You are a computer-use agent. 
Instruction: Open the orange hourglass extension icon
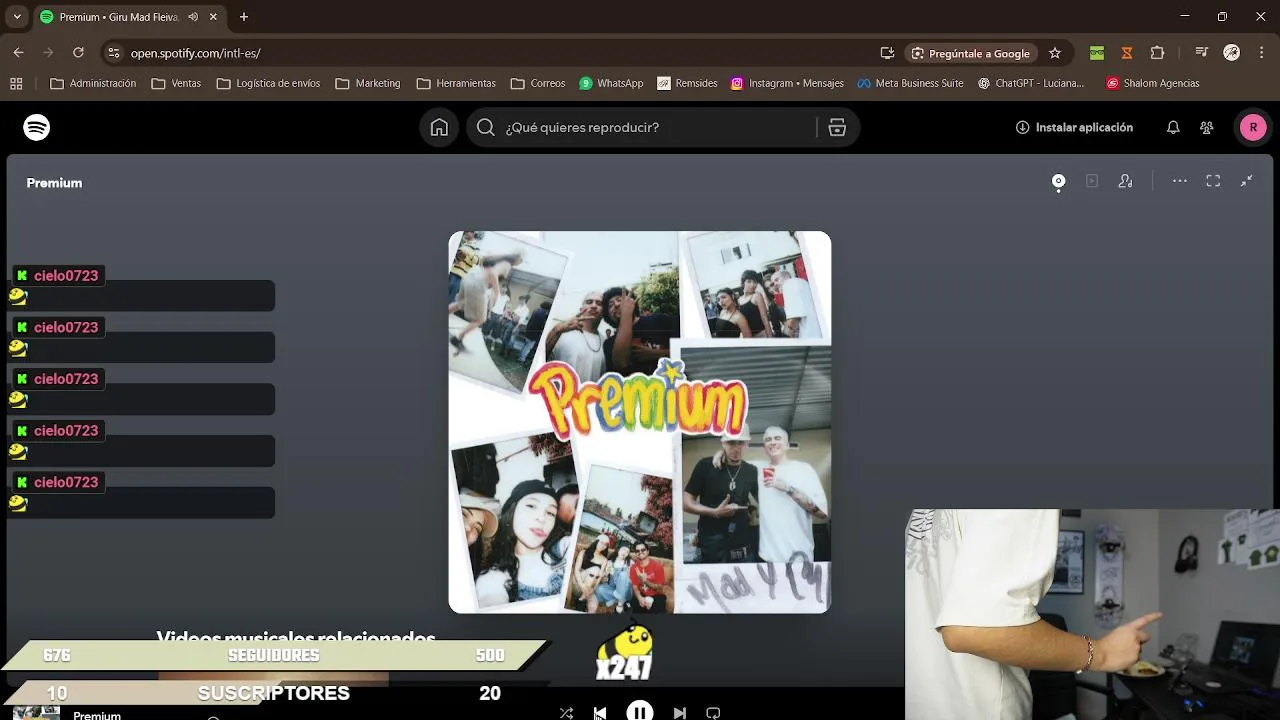pyautogui.click(x=1127, y=53)
